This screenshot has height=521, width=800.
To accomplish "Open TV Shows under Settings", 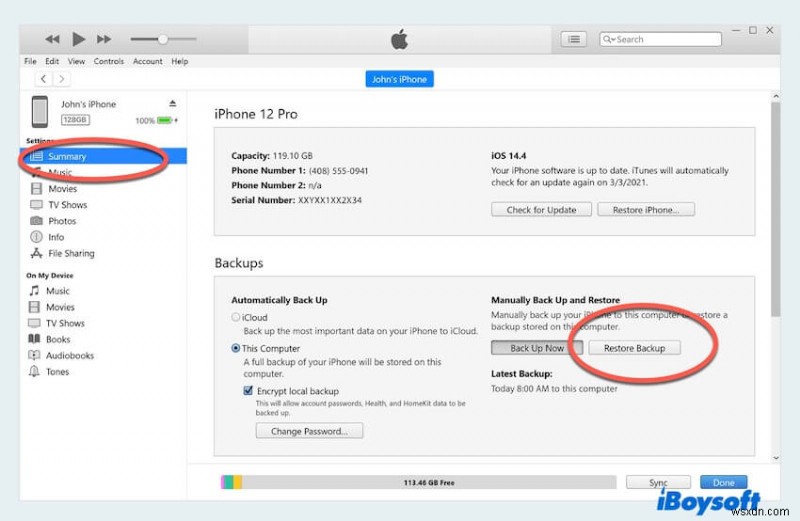I will (x=67, y=205).
